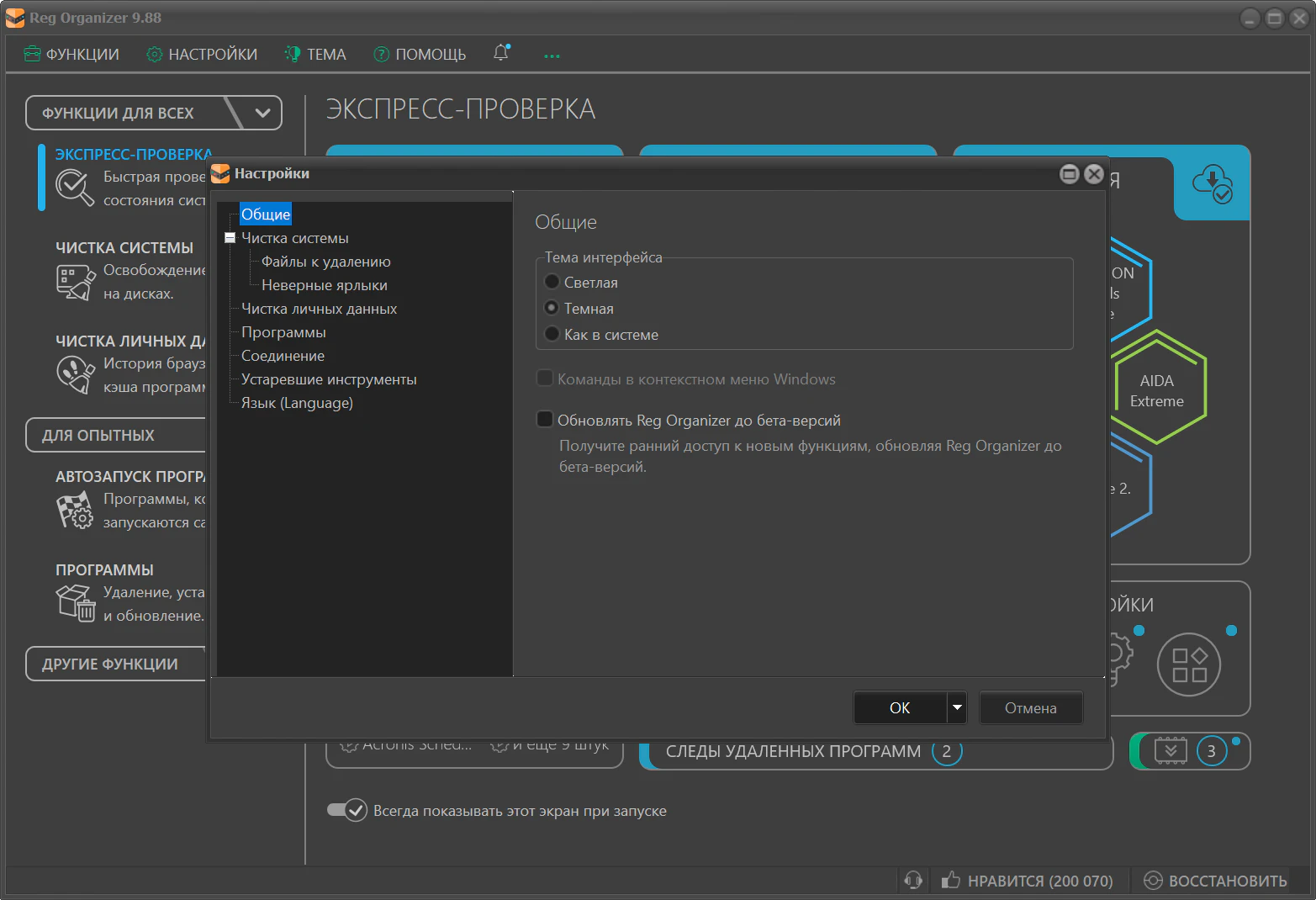
Task: Click the Express Check magnifier icon
Action: [x=74, y=188]
